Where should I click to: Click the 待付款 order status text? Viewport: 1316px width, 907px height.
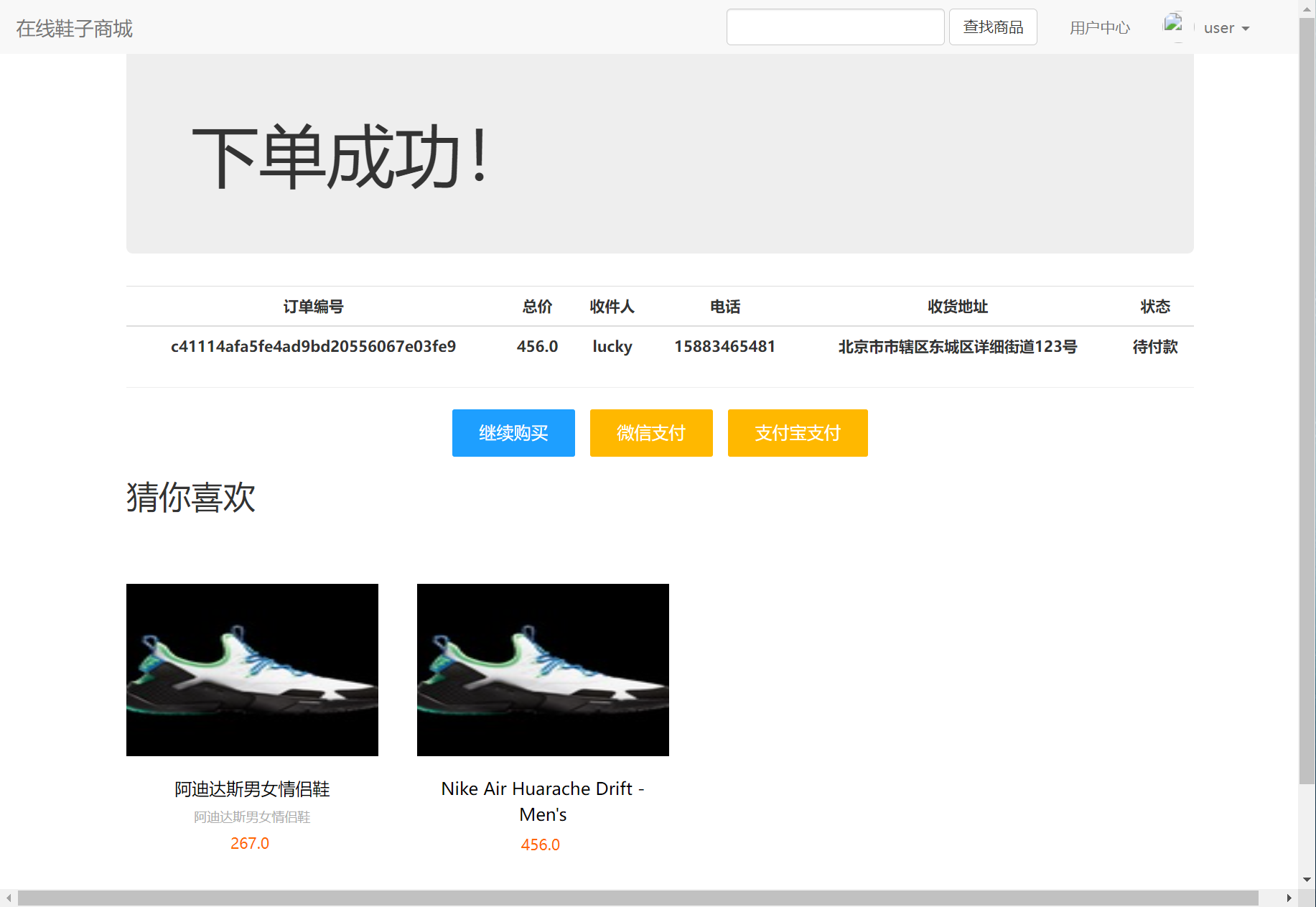[1154, 346]
